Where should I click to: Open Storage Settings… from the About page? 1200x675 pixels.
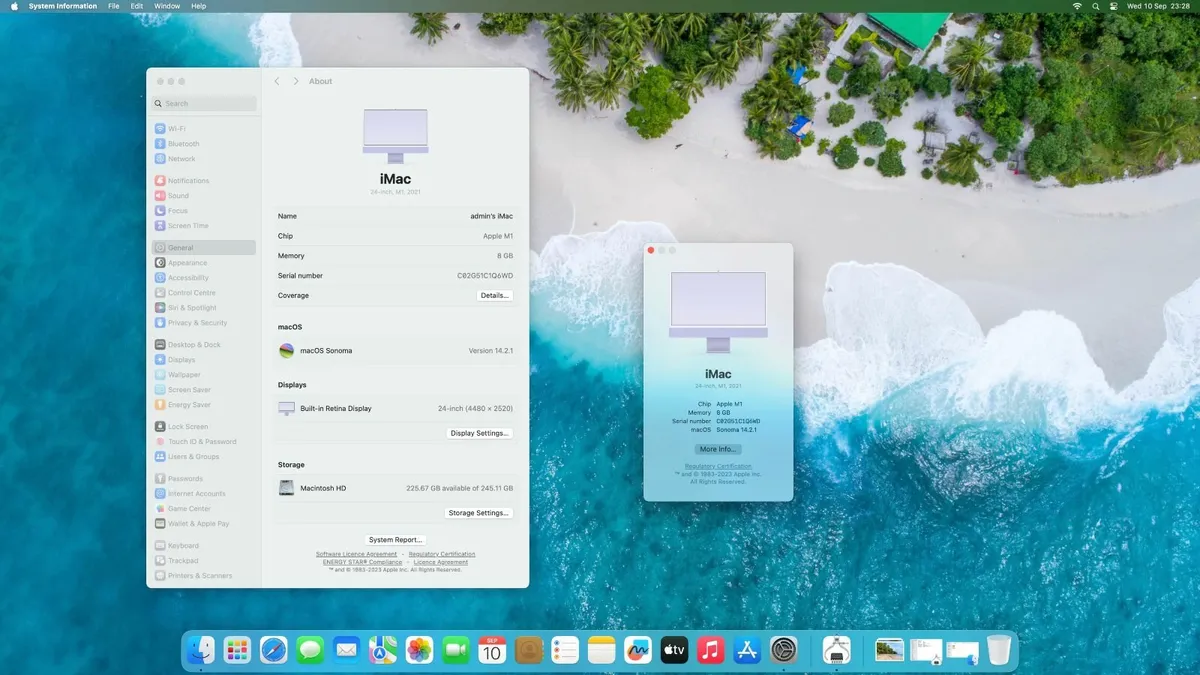(479, 513)
